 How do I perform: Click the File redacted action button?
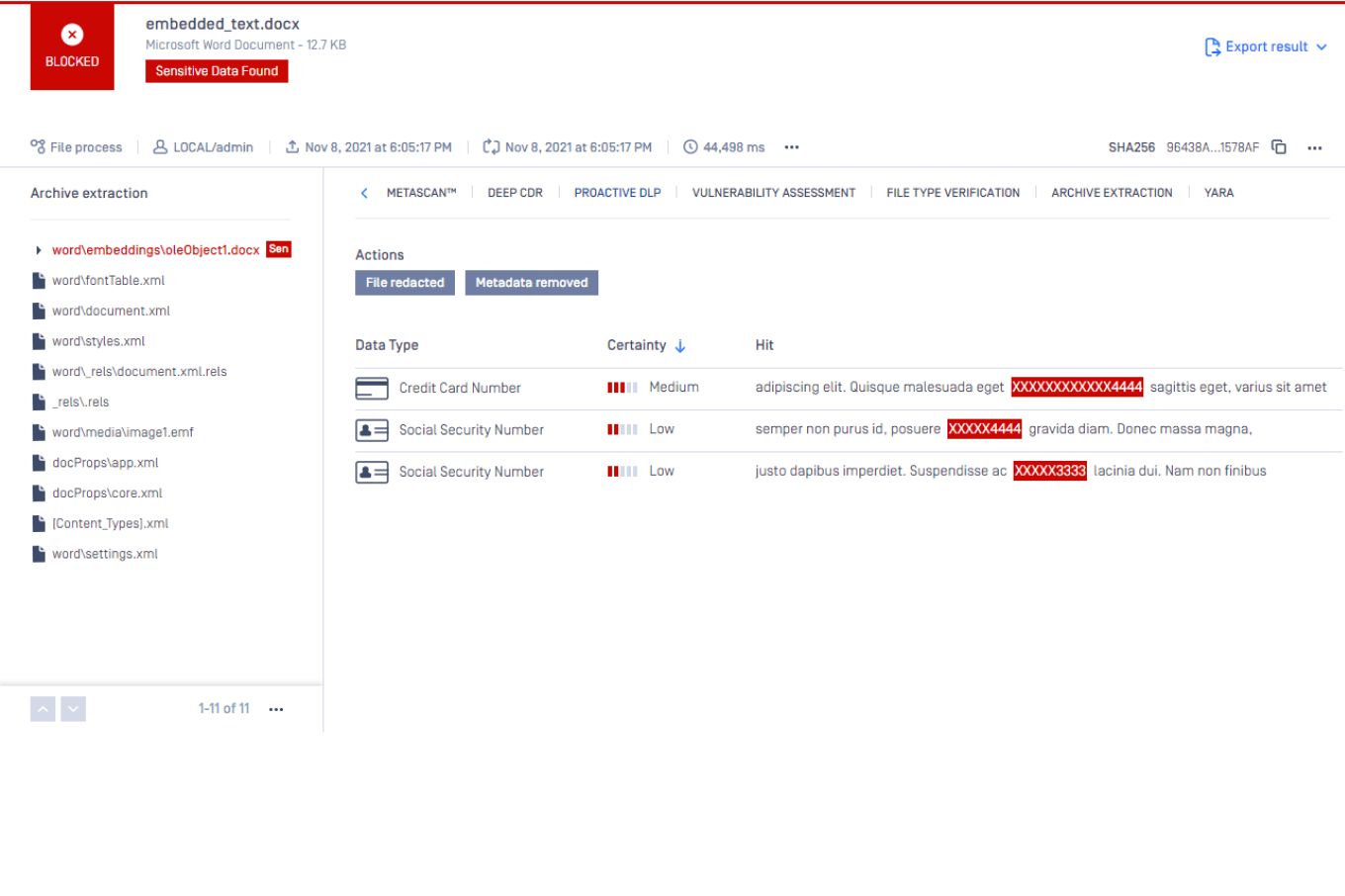pyautogui.click(x=404, y=283)
